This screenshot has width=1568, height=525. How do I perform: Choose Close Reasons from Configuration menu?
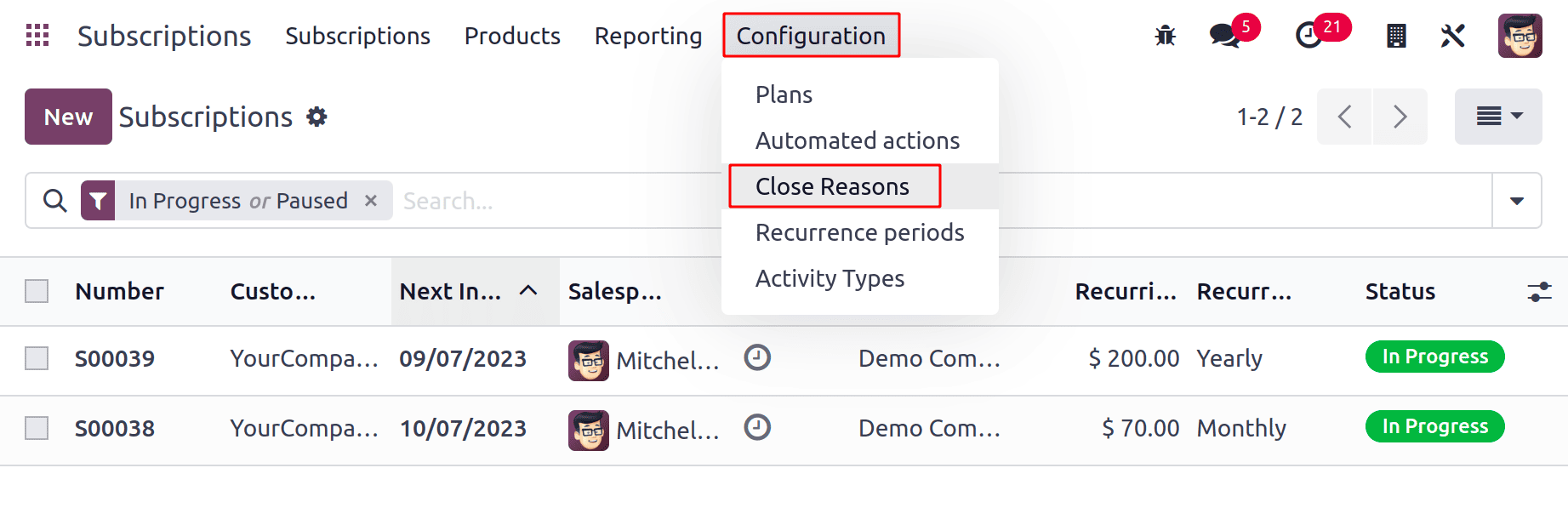coord(832,186)
